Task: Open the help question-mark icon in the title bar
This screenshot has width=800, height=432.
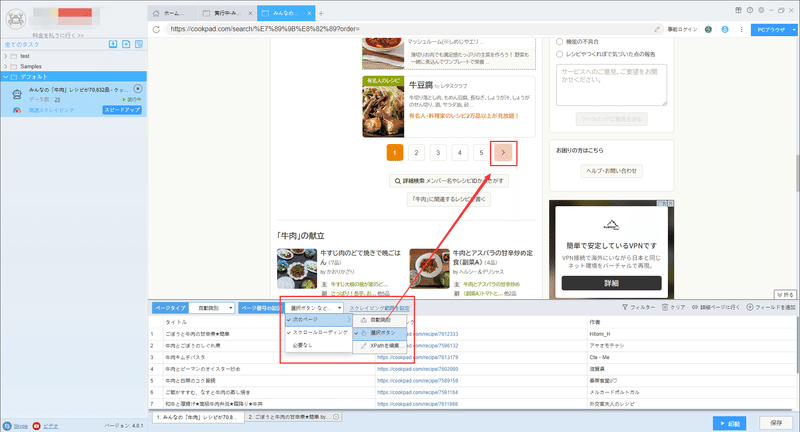Action: pyautogui.click(x=749, y=10)
